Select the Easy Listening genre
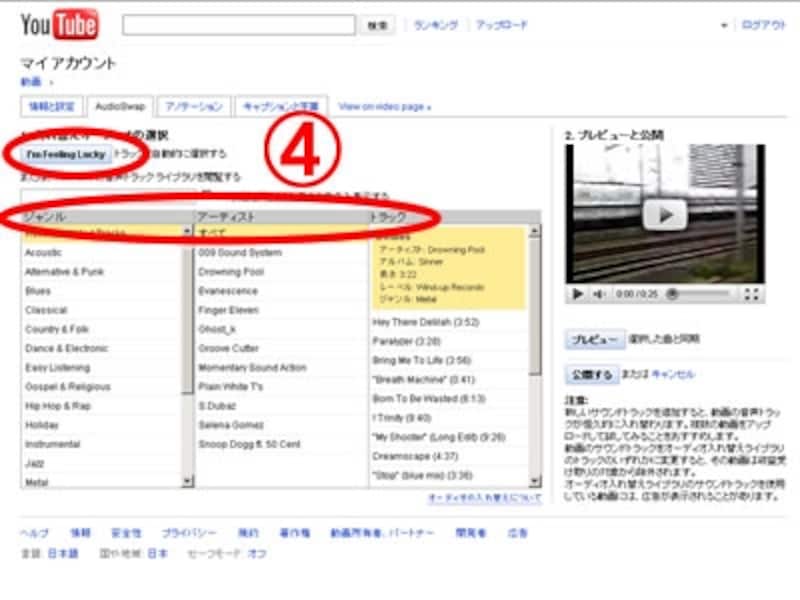800x600 pixels. click(x=57, y=367)
